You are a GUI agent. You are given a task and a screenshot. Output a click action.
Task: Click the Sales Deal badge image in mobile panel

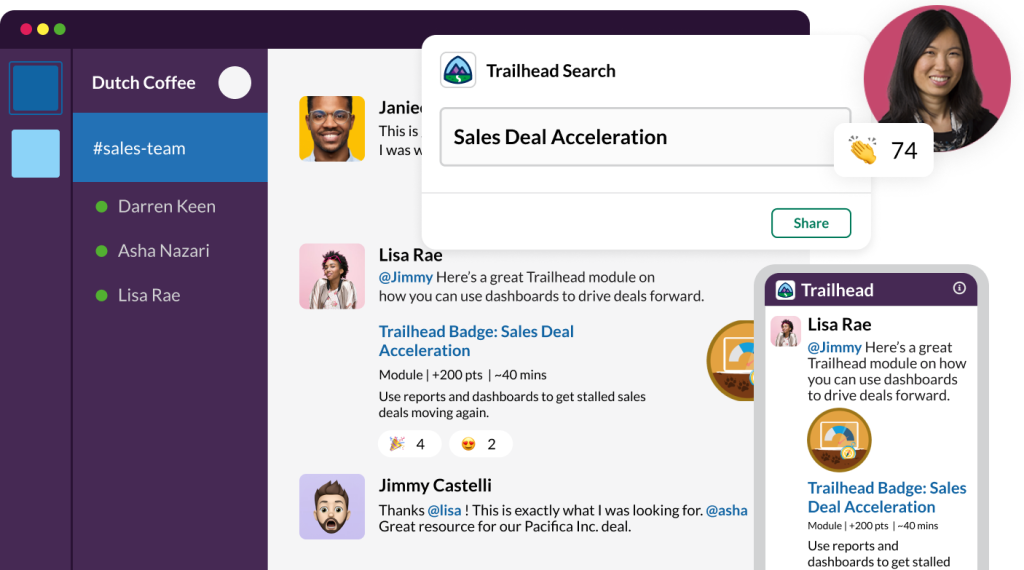click(x=839, y=440)
